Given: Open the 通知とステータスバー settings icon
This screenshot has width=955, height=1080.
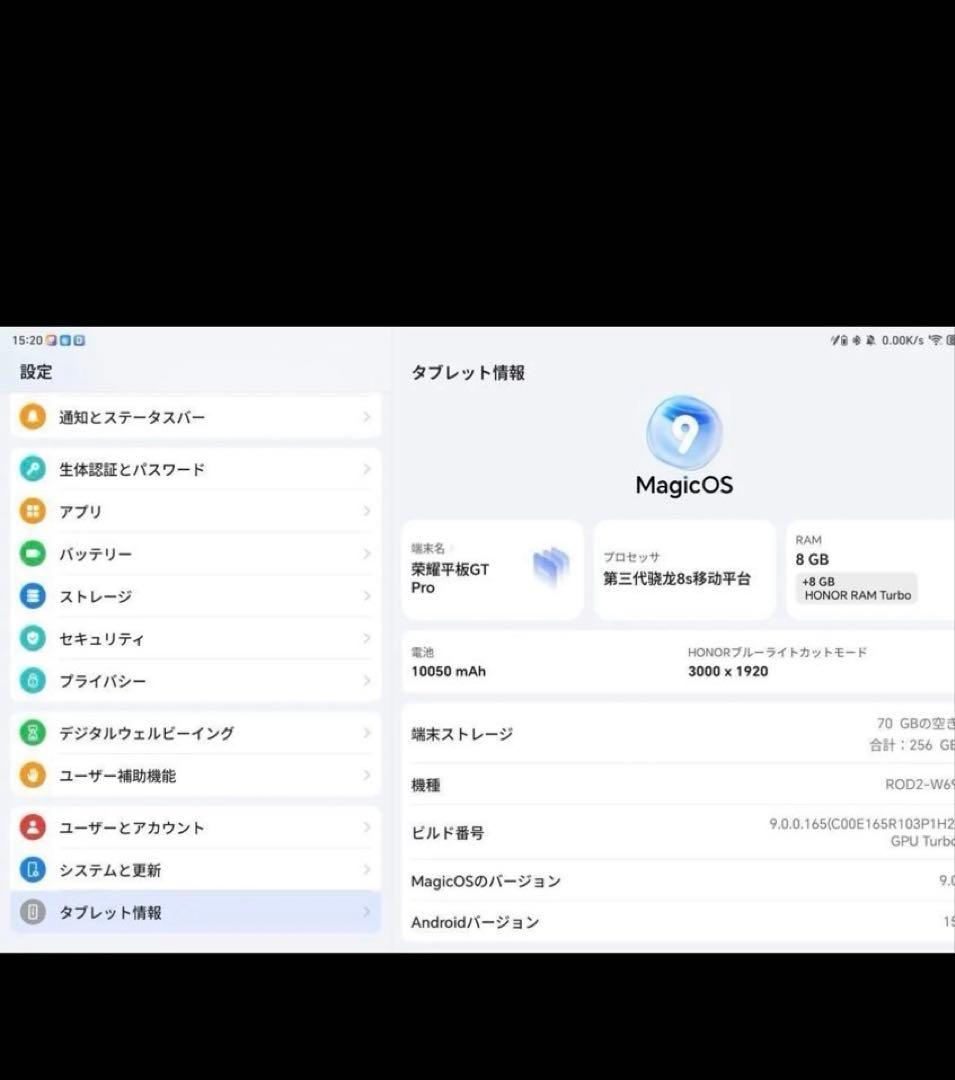Looking at the screenshot, I should [x=33, y=417].
